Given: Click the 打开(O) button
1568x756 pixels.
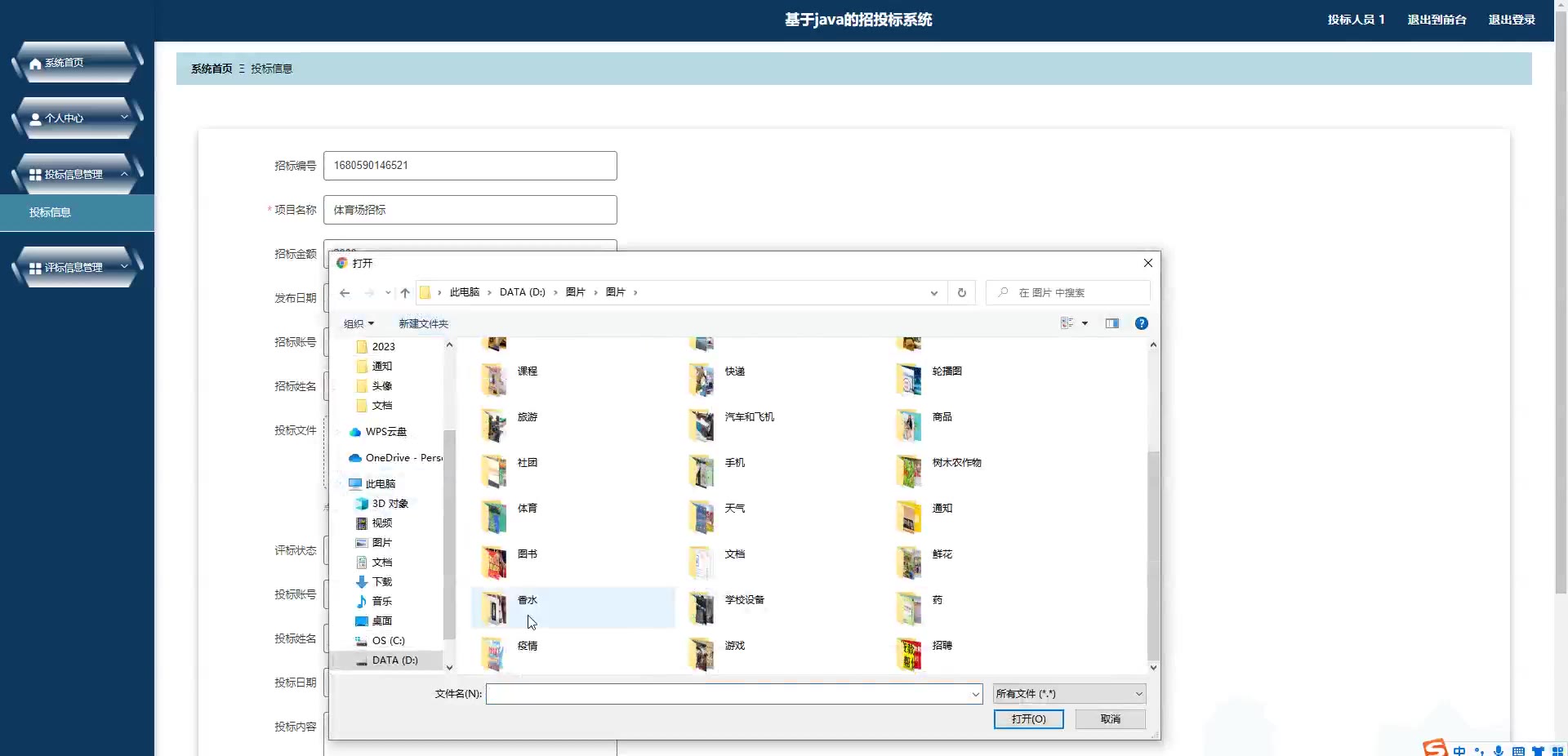Looking at the screenshot, I should click(x=1028, y=719).
